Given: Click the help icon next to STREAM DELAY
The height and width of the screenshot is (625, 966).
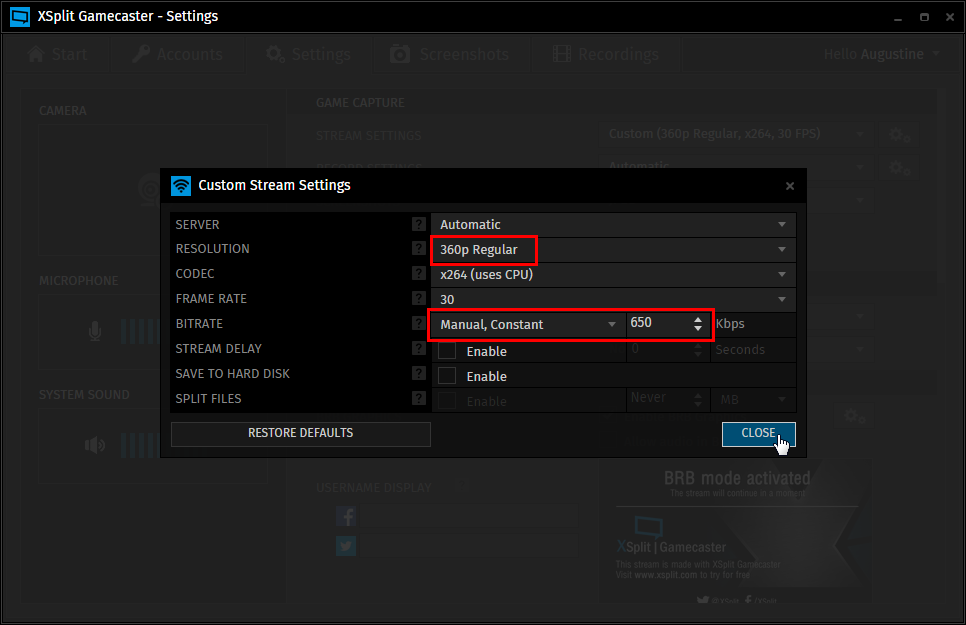Looking at the screenshot, I should [419, 348].
